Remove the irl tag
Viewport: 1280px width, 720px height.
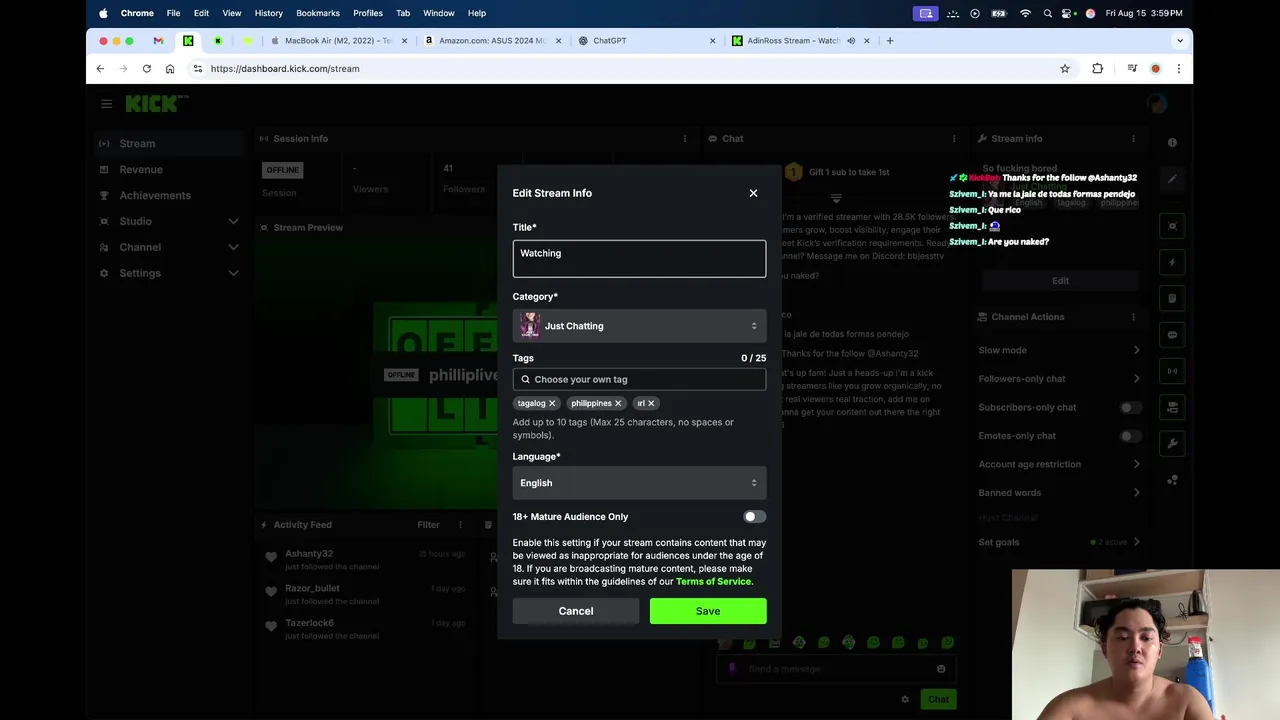tap(651, 403)
